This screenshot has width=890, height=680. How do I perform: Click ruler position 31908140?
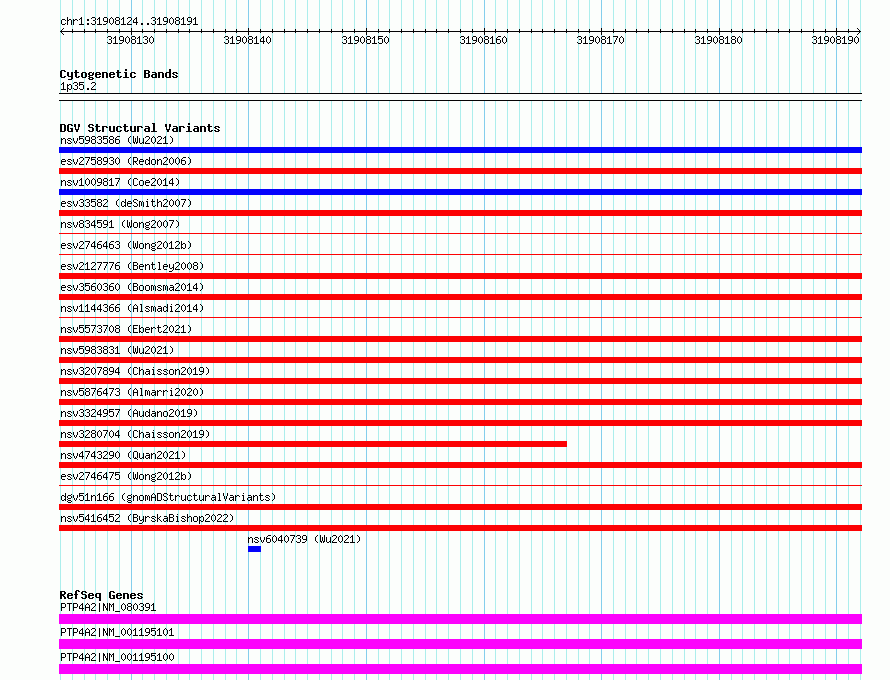(247, 40)
